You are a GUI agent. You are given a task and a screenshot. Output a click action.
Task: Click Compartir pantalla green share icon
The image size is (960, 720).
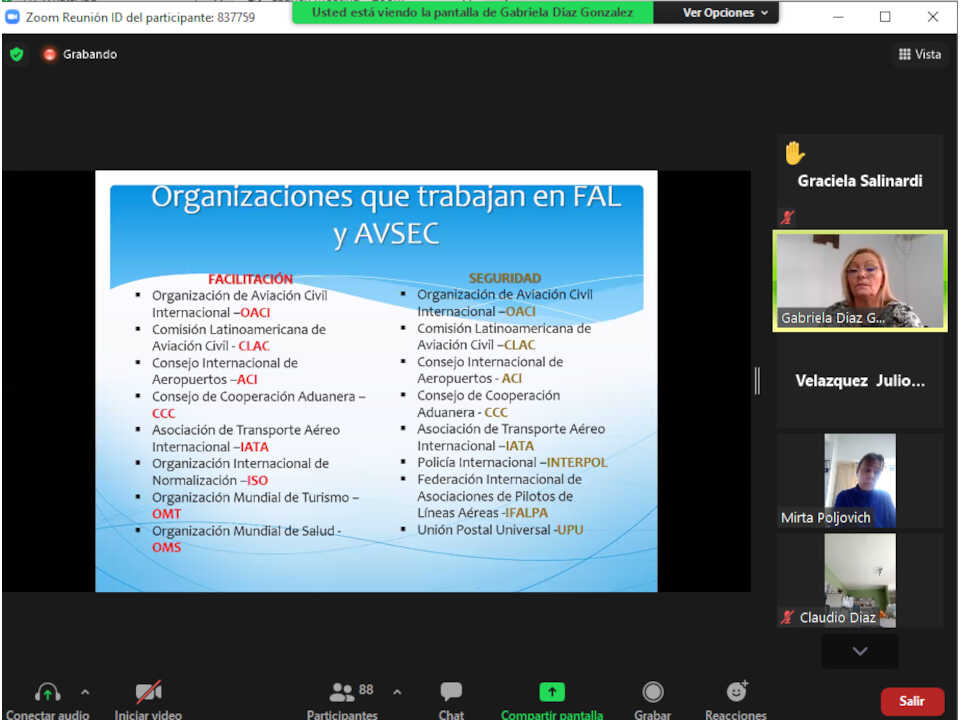552,692
